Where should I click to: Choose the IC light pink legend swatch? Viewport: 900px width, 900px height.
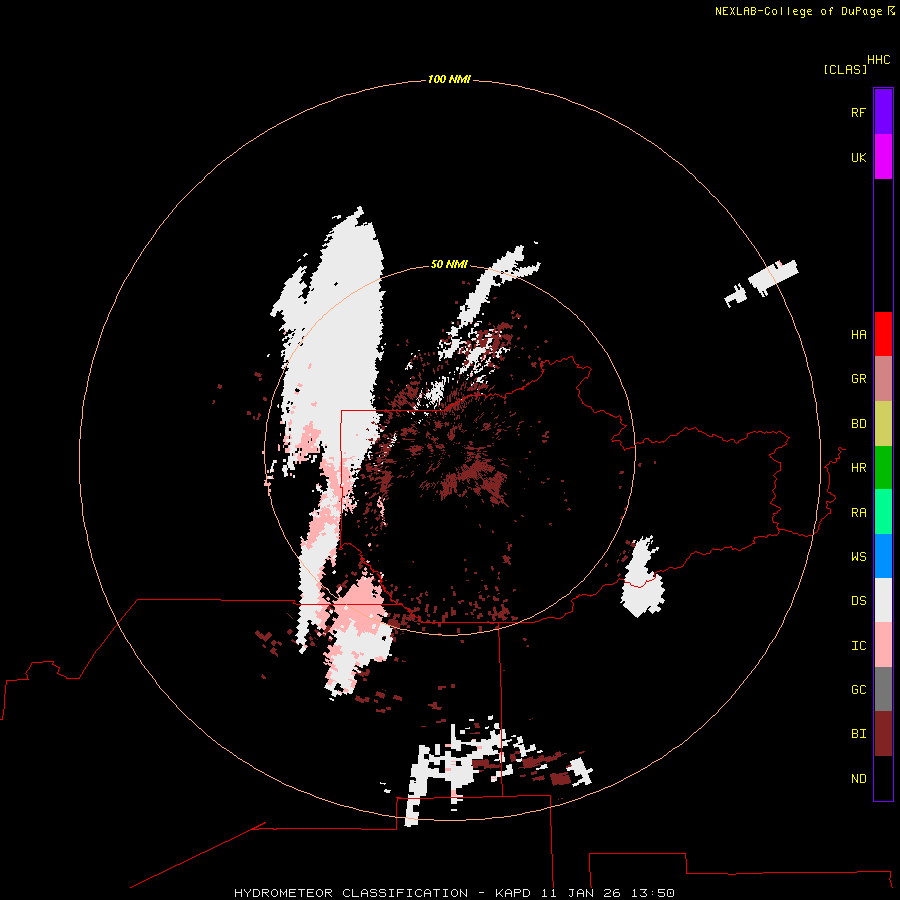(x=883, y=645)
